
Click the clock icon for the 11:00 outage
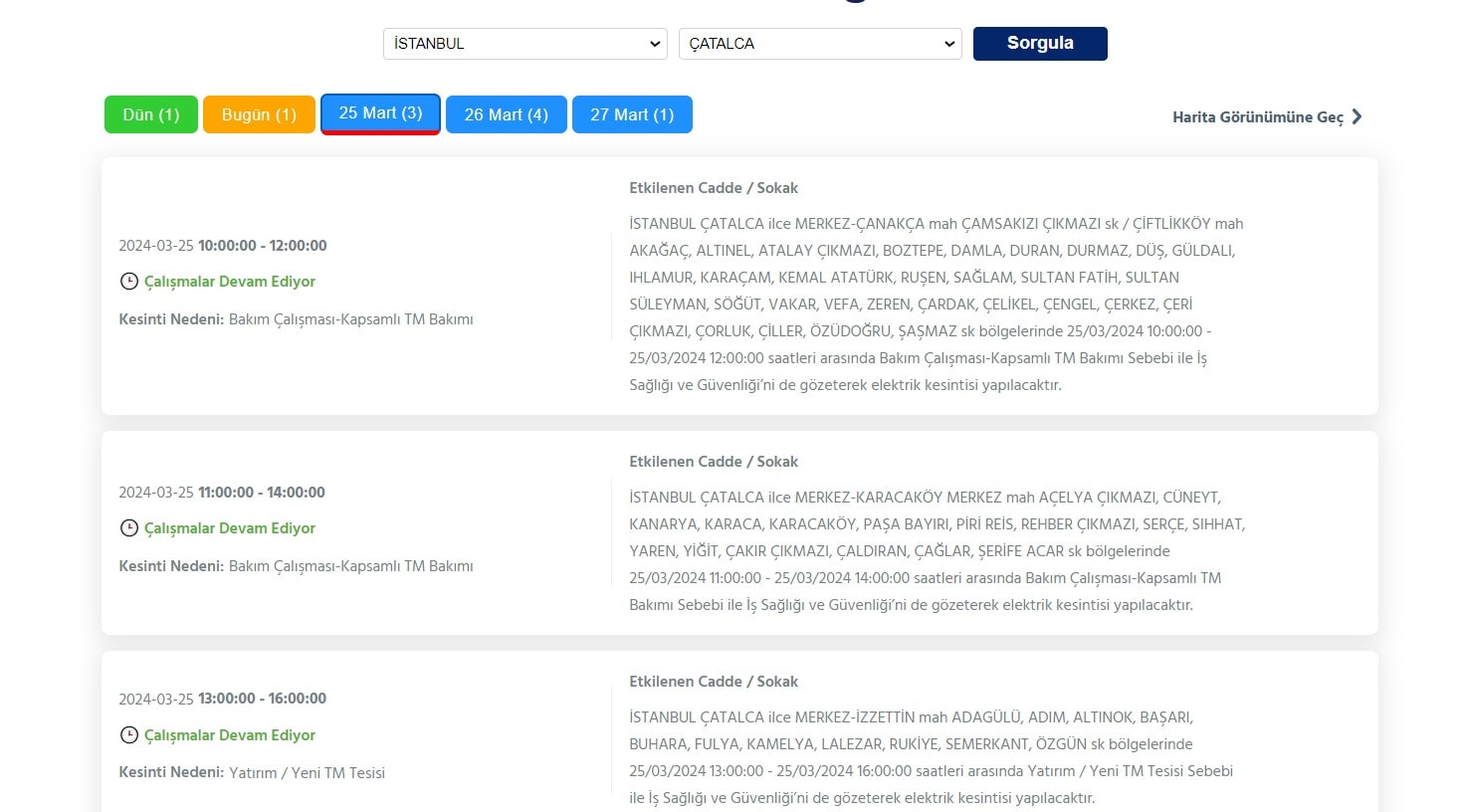(x=128, y=528)
